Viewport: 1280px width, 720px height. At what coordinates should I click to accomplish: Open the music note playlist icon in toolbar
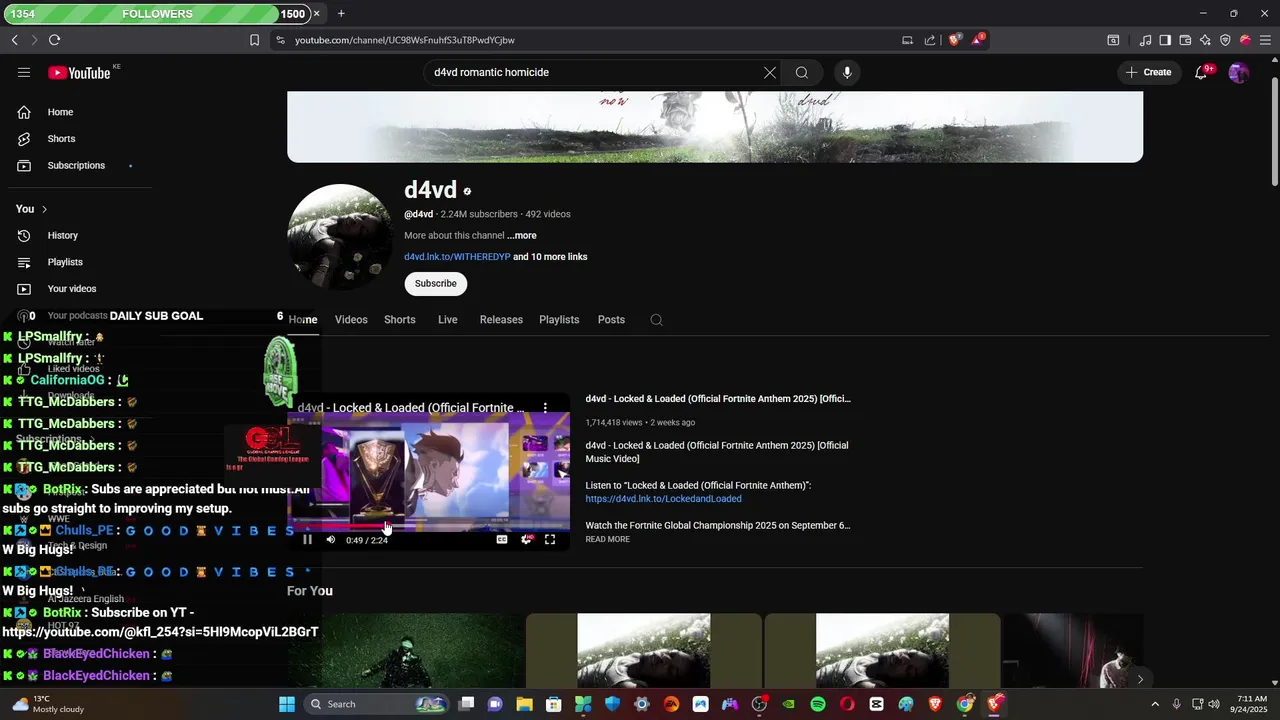1146,40
